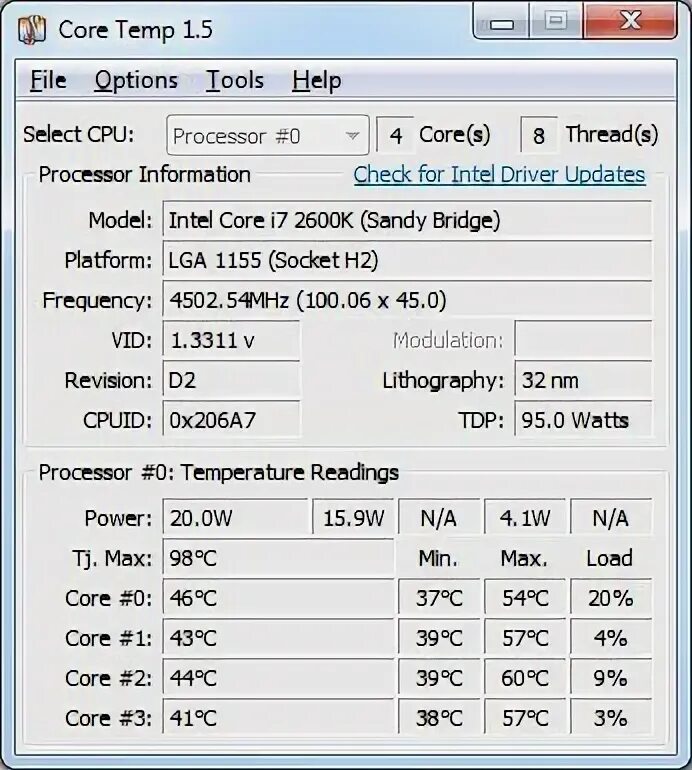
Task: Minimize the Core Temp window
Action: pyautogui.click(x=501, y=22)
